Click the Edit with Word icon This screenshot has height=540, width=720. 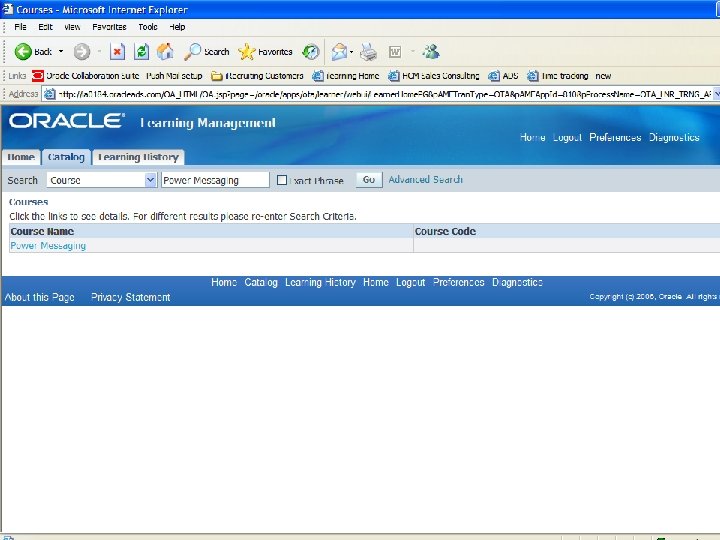coord(395,52)
